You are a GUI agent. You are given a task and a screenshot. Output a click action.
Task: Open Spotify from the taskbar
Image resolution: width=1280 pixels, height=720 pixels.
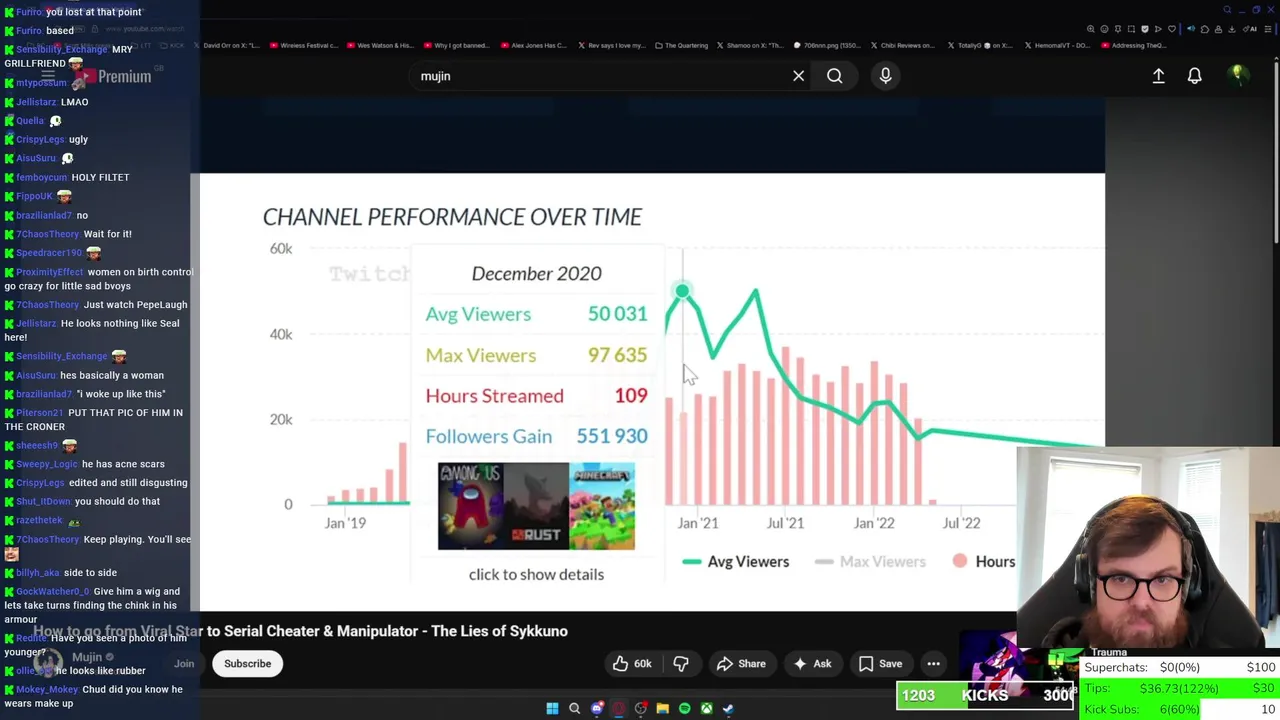pyautogui.click(x=684, y=709)
